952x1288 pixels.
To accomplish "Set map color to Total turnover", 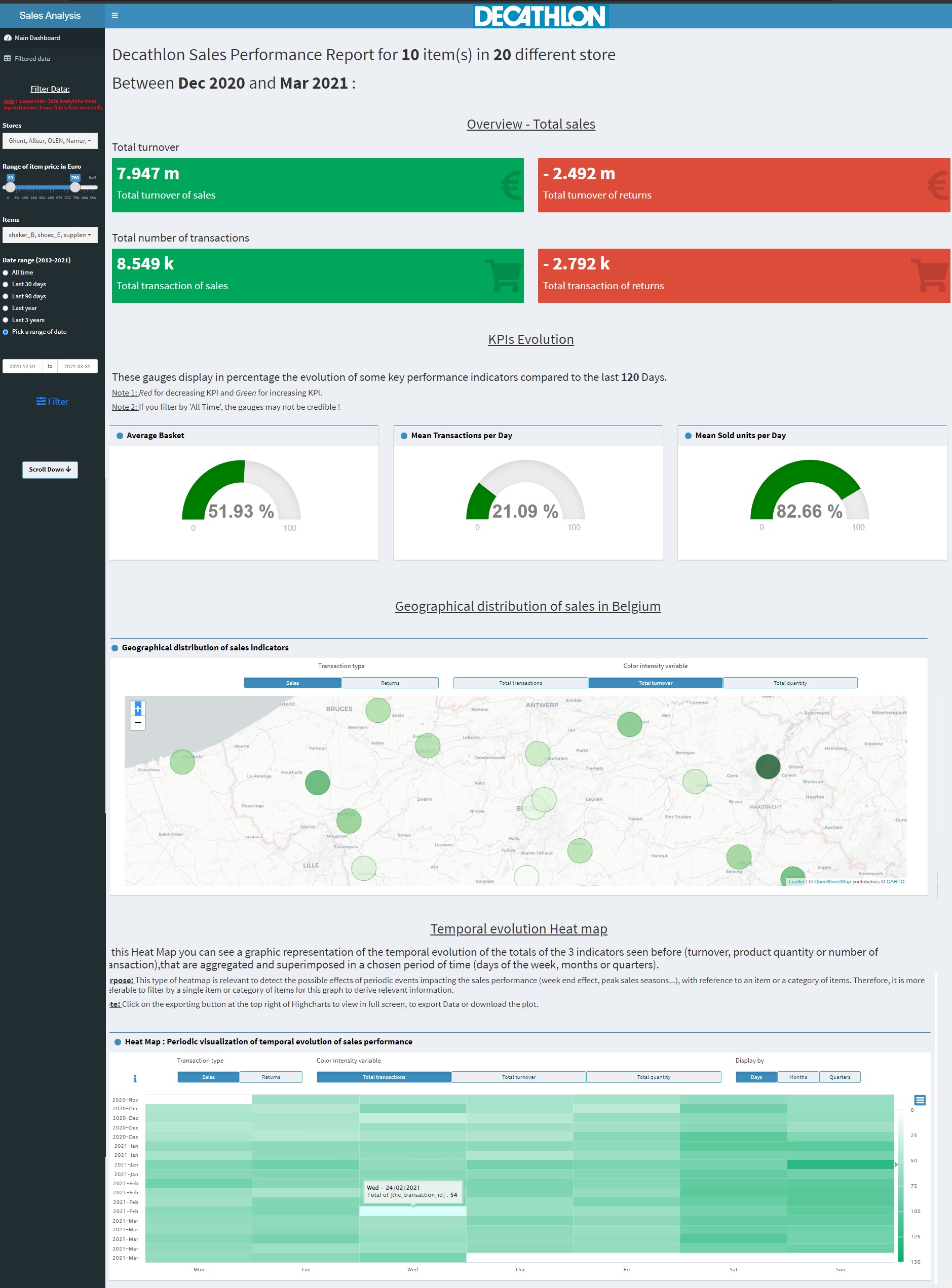I will [655, 683].
